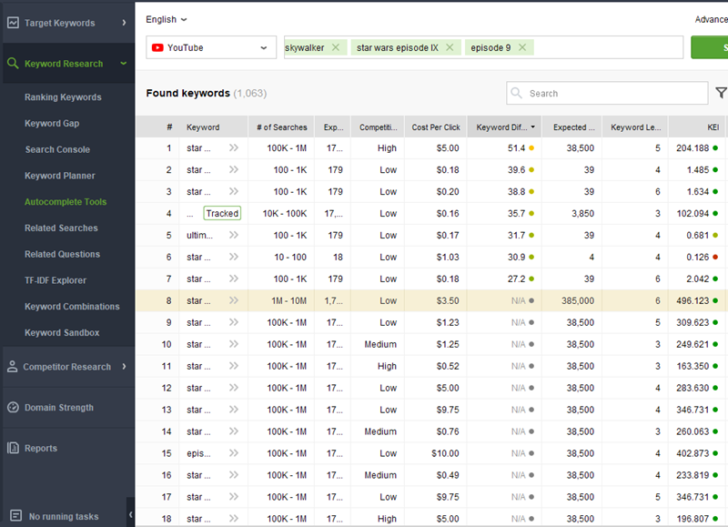Click the Tracked label in row 4
Image resolution: width=728 pixels, height=527 pixels.
click(x=222, y=213)
